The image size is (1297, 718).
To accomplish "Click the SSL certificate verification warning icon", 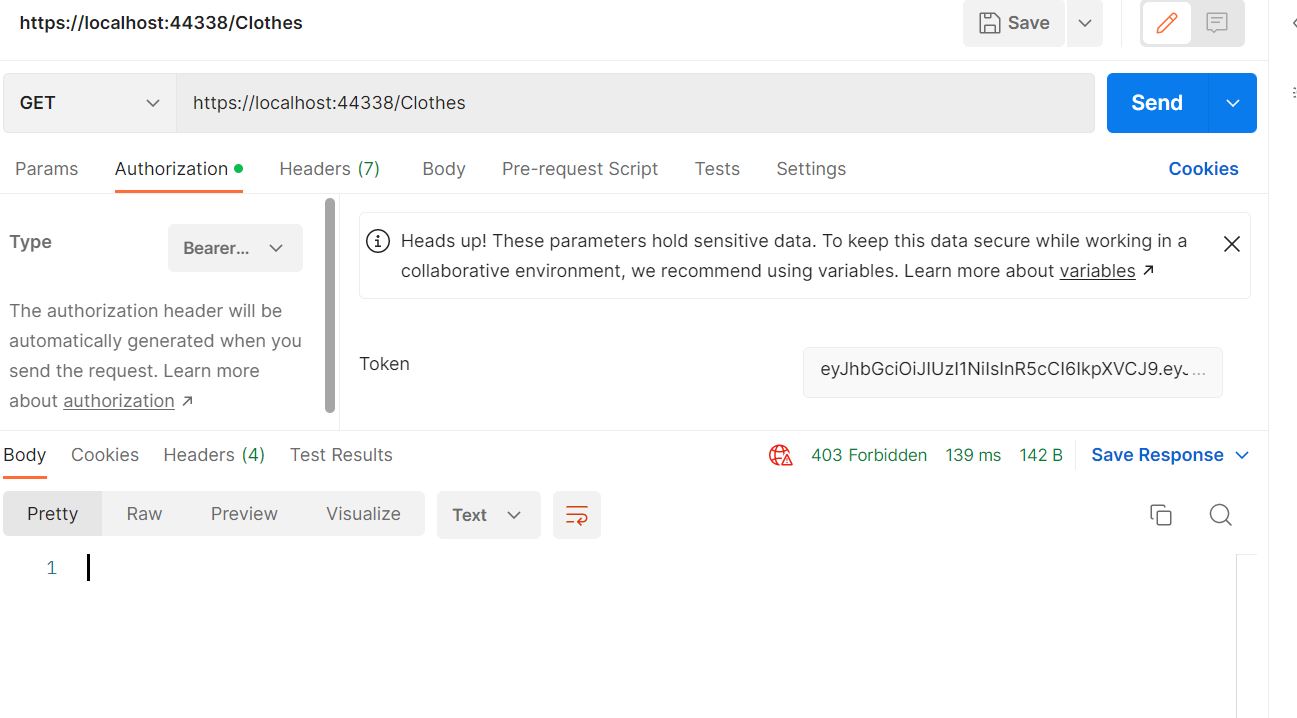I will click(781, 455).
